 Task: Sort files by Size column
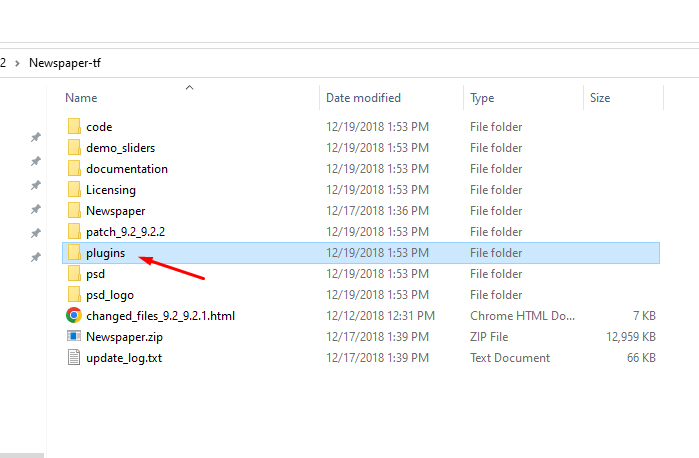click(x=600, y=98)
